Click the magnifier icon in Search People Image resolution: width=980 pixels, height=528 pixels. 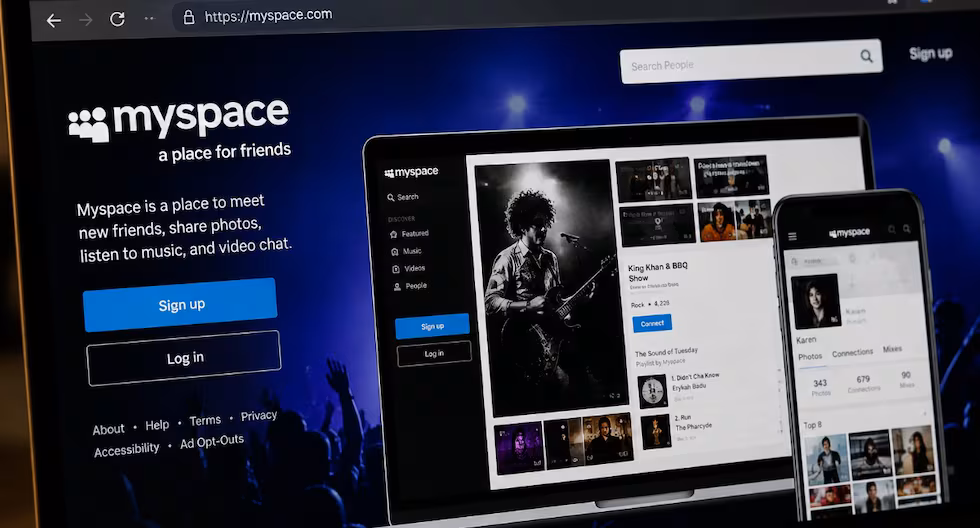point(866,56)
